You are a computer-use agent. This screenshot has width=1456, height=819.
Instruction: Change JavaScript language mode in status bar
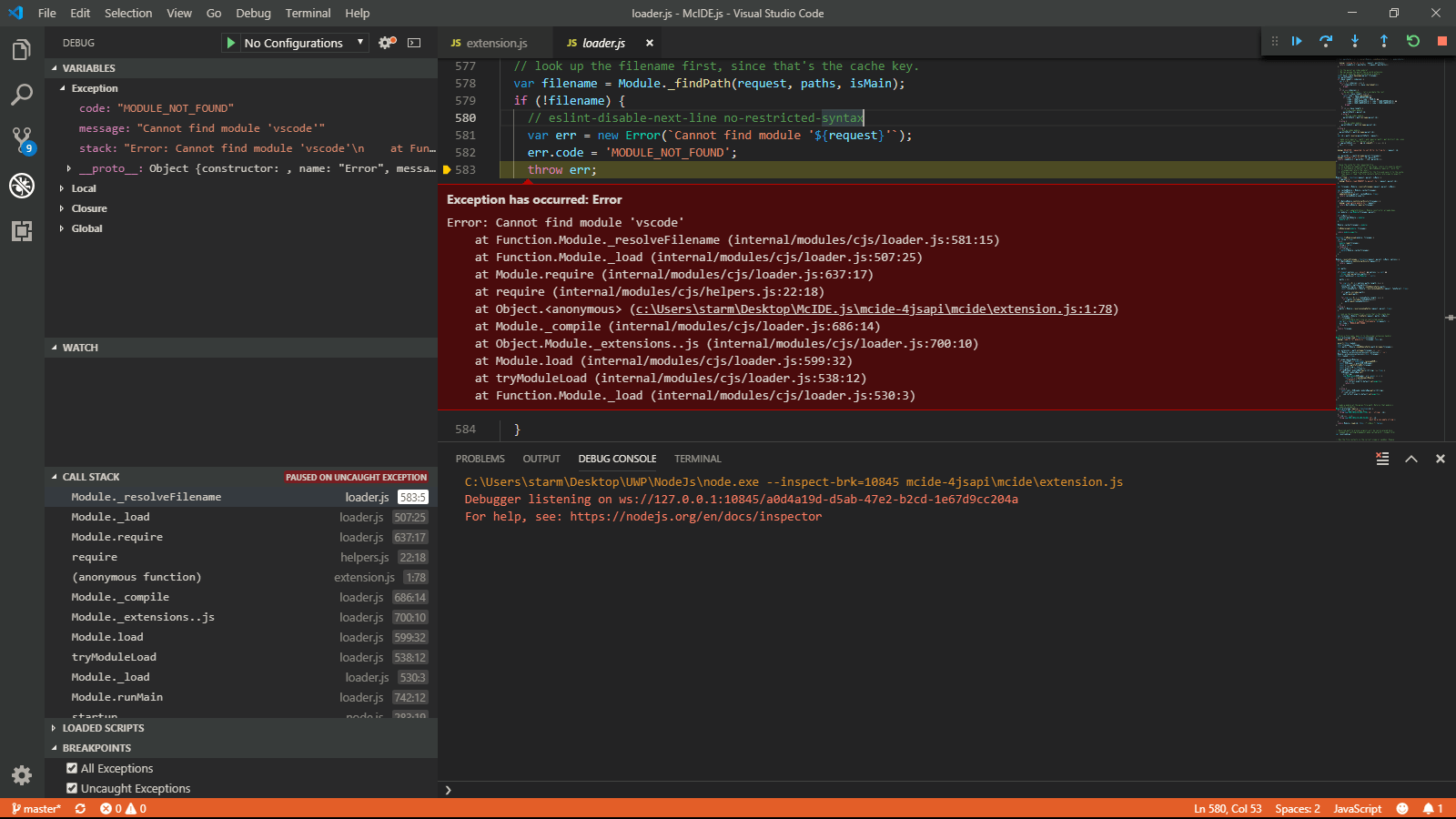coord(1357,808)
